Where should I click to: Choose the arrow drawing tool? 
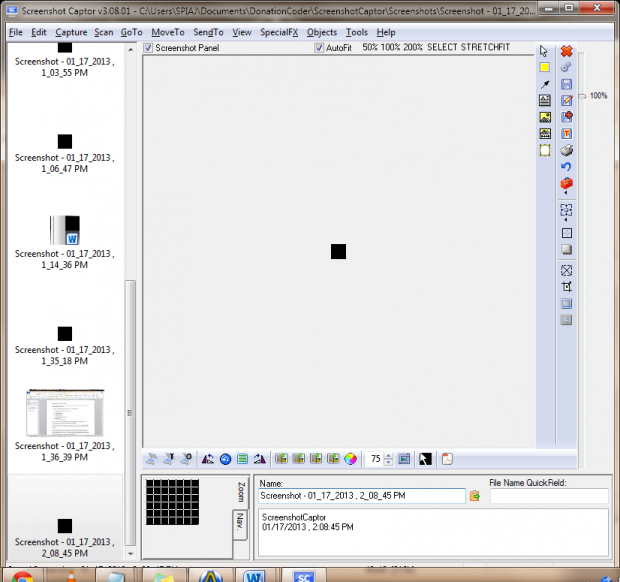tap(545, 84)
